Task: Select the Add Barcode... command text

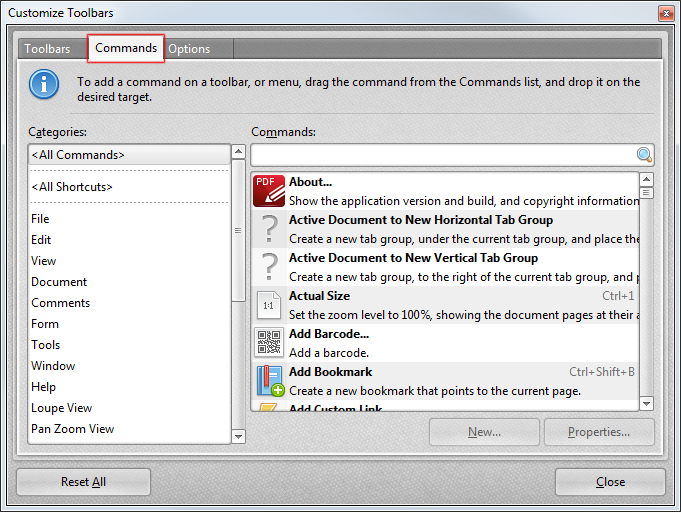Action: point(329,334)
